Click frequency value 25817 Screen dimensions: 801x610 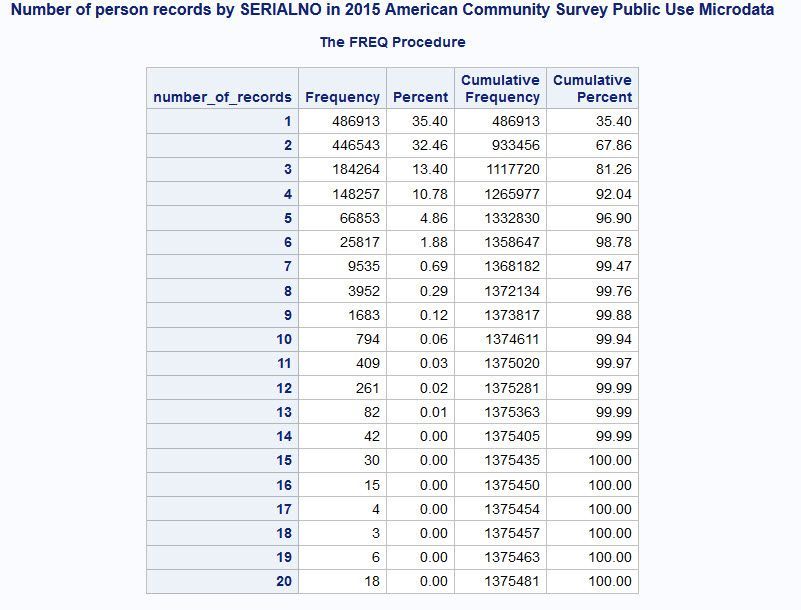[x=359, y=242]
